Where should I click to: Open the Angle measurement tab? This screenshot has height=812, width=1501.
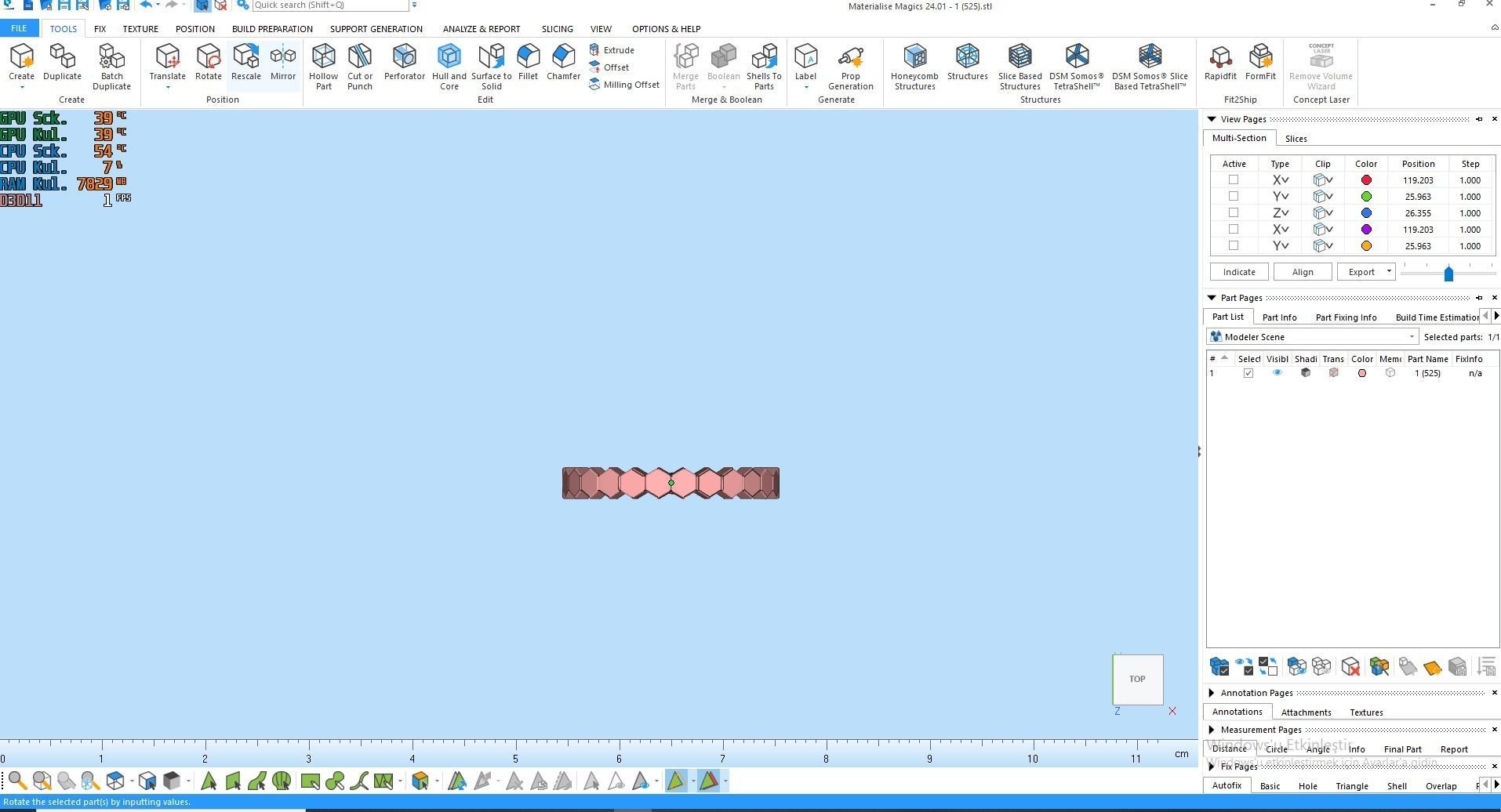tap(1317, 749)
